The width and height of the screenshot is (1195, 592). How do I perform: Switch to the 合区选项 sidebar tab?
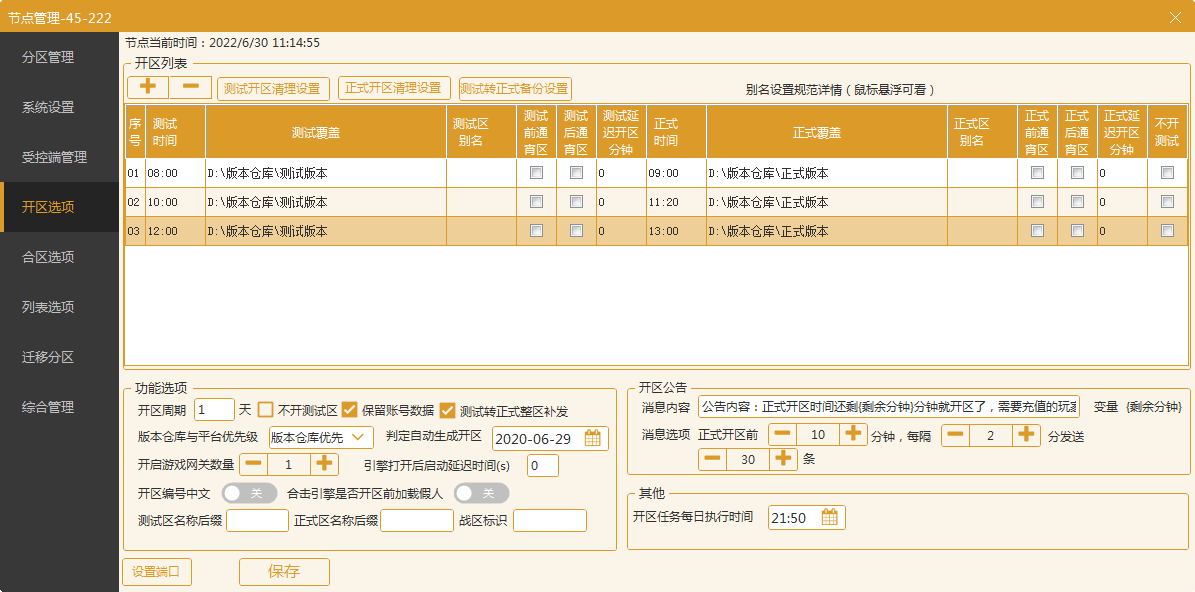(x=48, y=257)
